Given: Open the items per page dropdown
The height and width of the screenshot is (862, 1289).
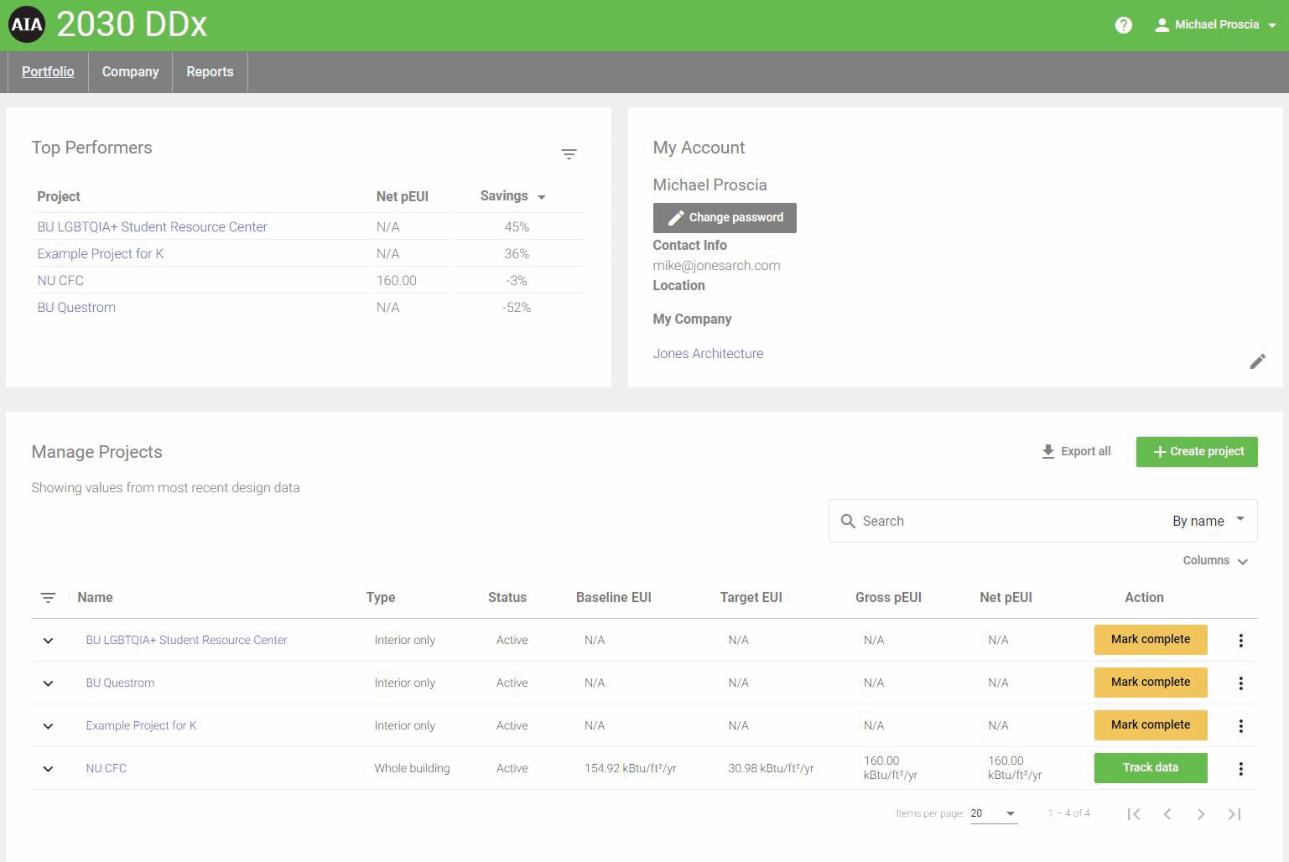Looking at the screenshot, I should pos(993,814).
